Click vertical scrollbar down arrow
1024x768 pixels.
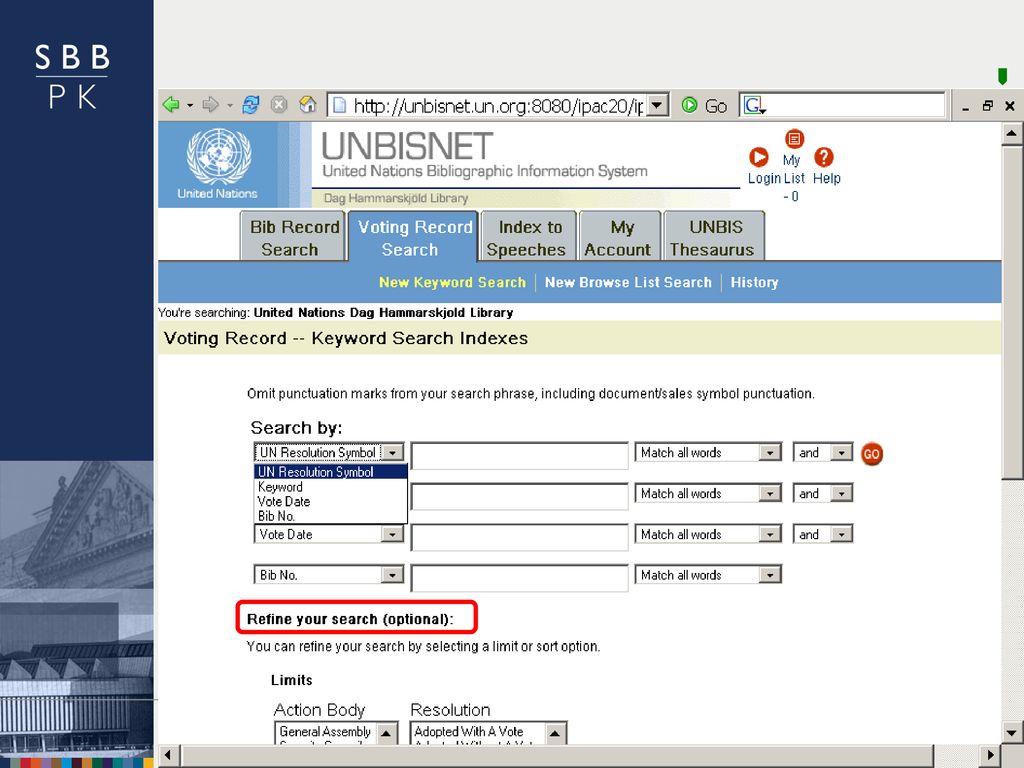1012,732
